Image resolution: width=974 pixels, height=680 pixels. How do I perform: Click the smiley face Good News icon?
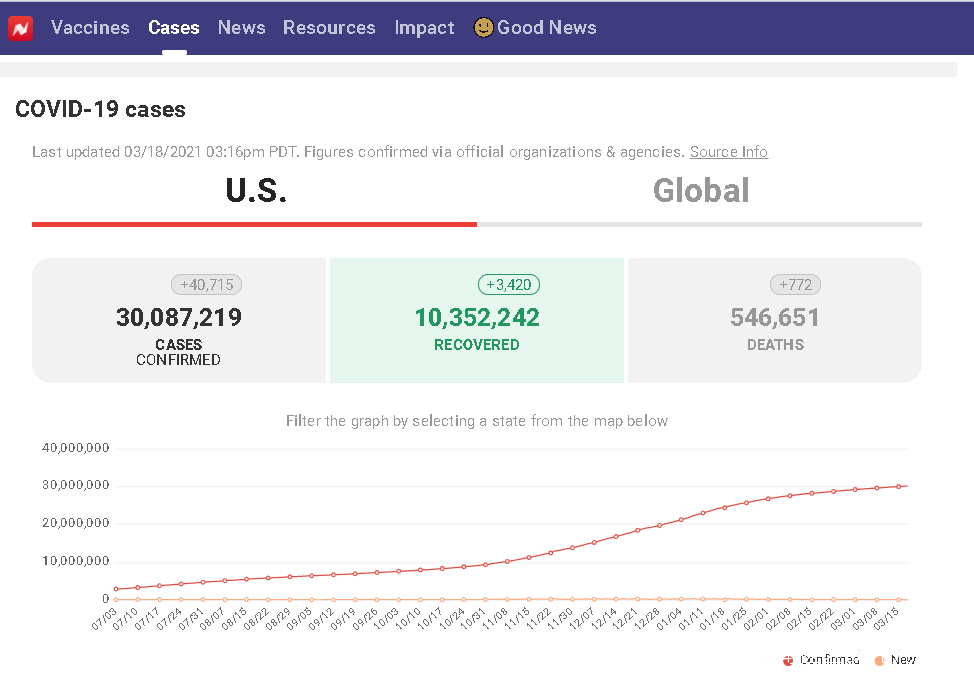(x=483, y=28)
